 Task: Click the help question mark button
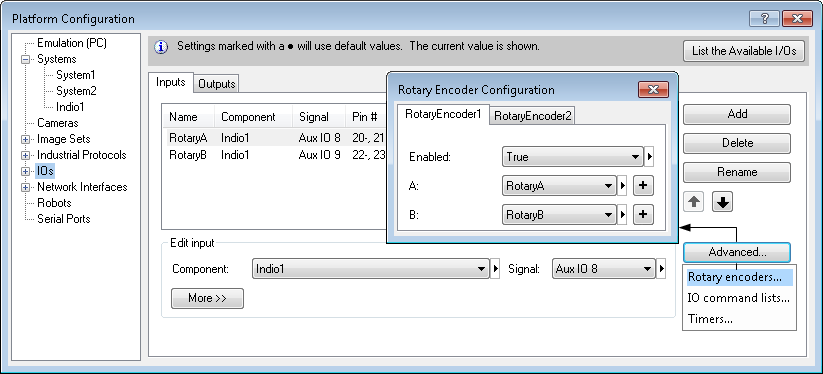click(764, 19)
